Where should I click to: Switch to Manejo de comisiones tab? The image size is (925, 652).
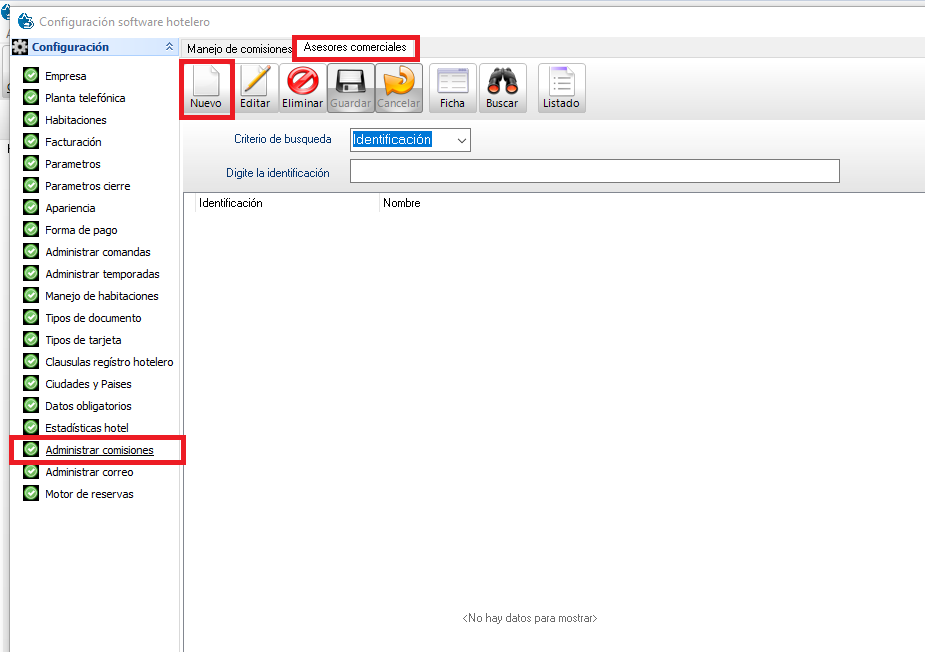coord(238,48)
